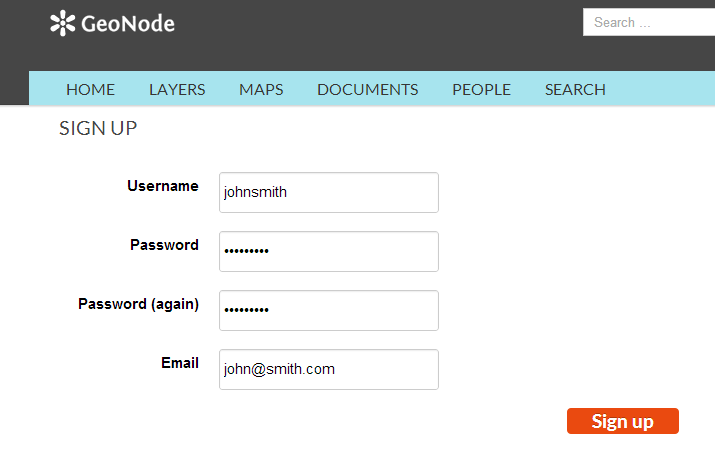
Task: Focus the Search box in header
Action: 648,22
